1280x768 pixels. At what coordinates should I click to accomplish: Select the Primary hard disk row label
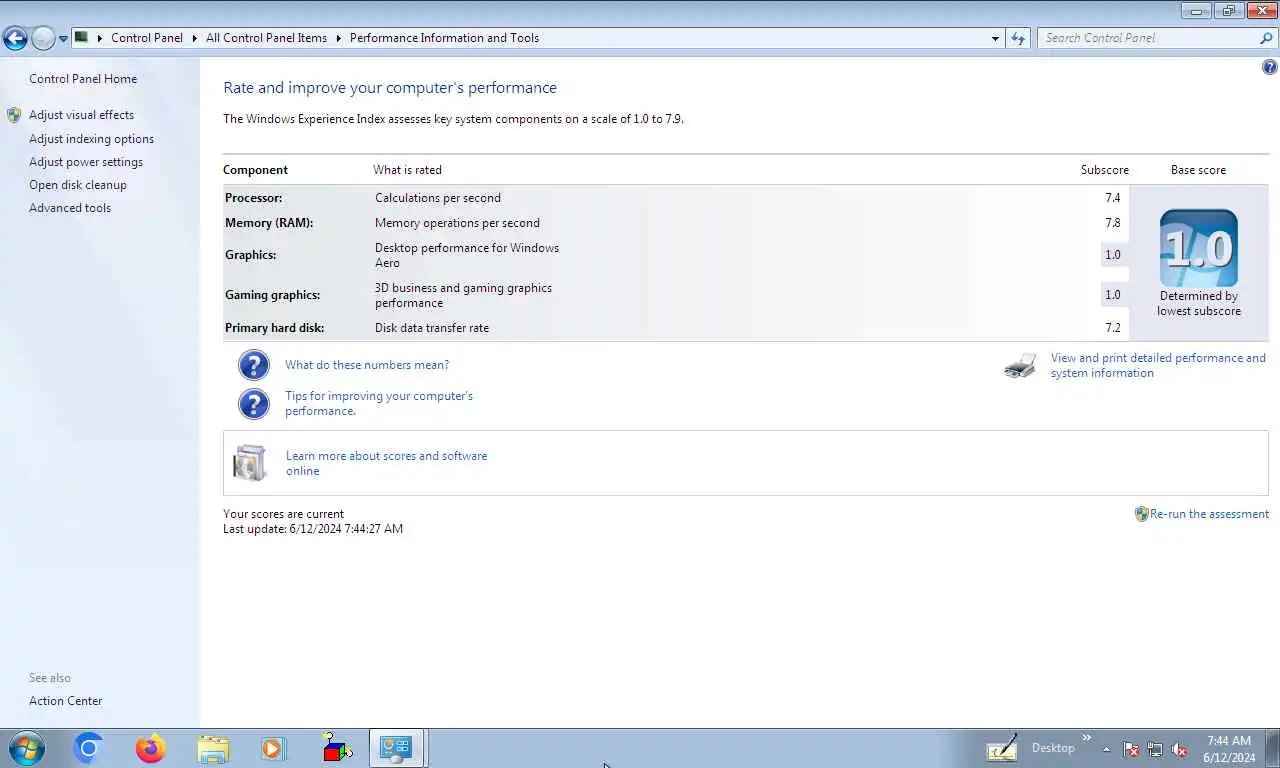274,328
